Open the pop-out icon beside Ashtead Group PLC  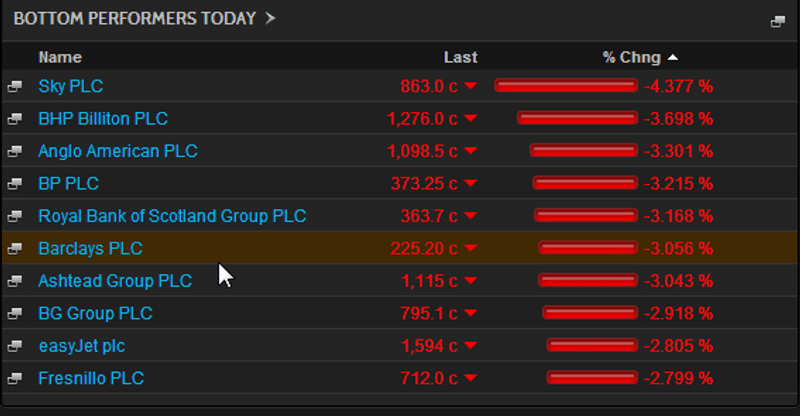(x=15, y=281)
